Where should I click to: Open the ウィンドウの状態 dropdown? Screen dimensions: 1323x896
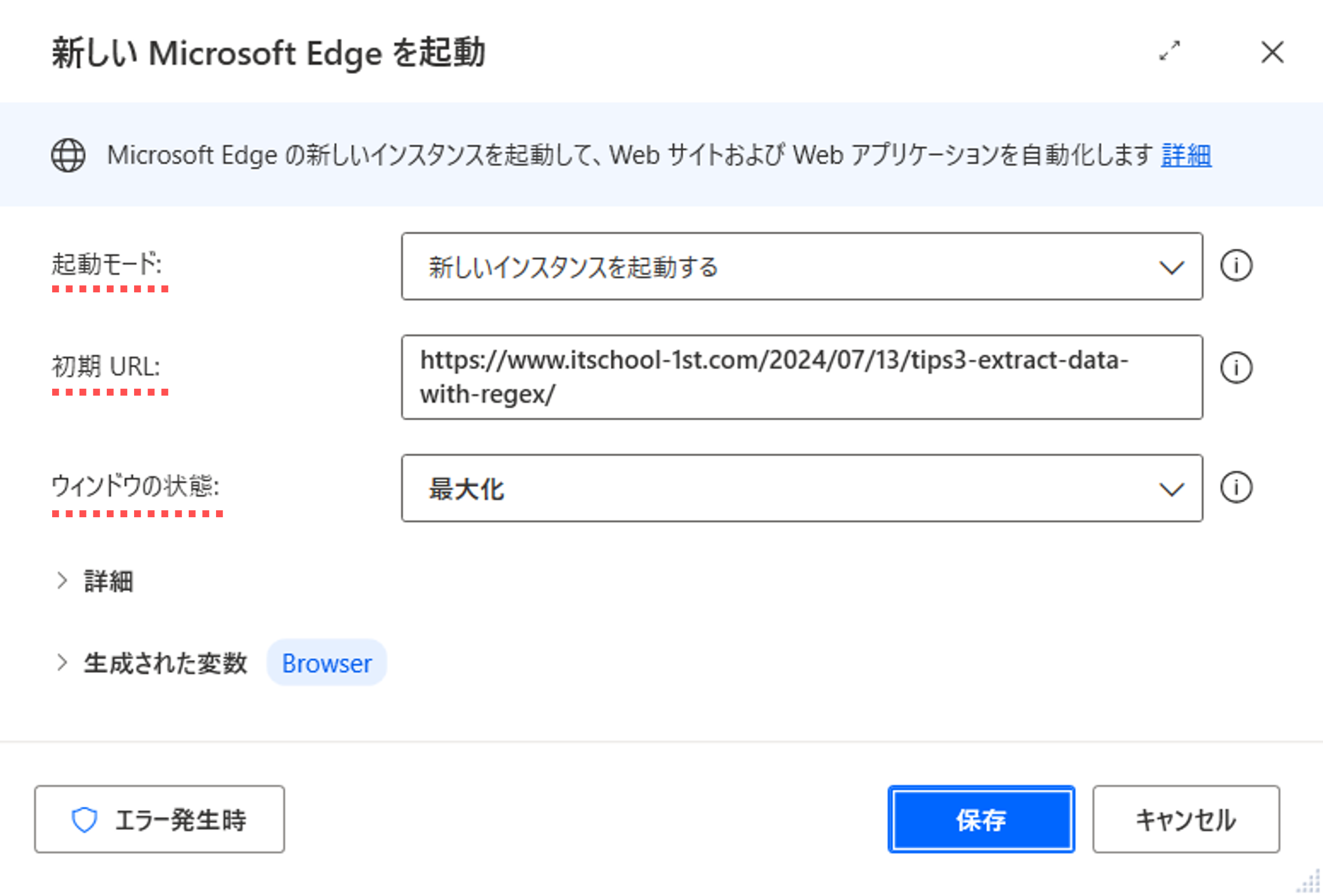click(x=802, y=488)
